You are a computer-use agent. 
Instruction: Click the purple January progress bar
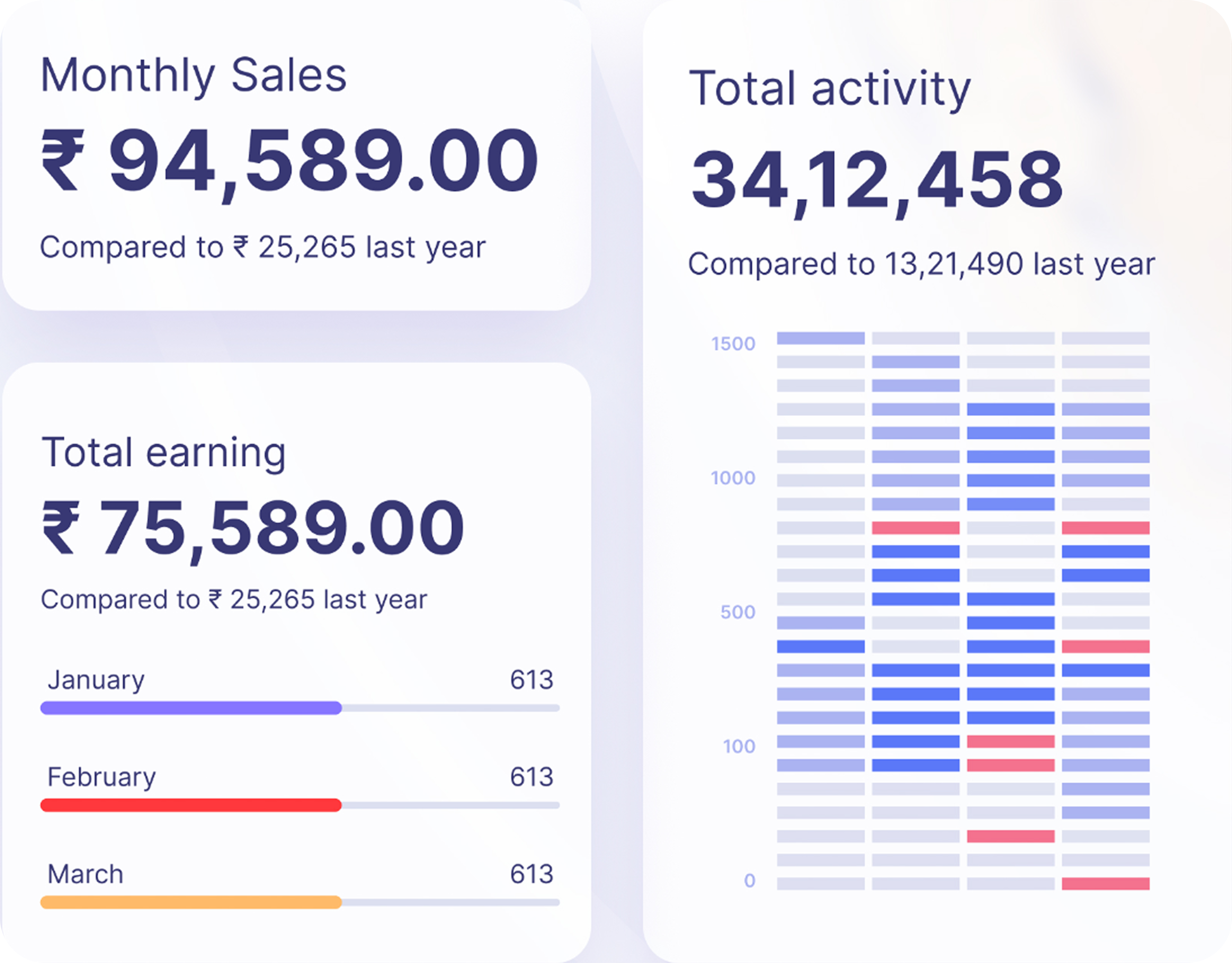click(x=191, y=708)
